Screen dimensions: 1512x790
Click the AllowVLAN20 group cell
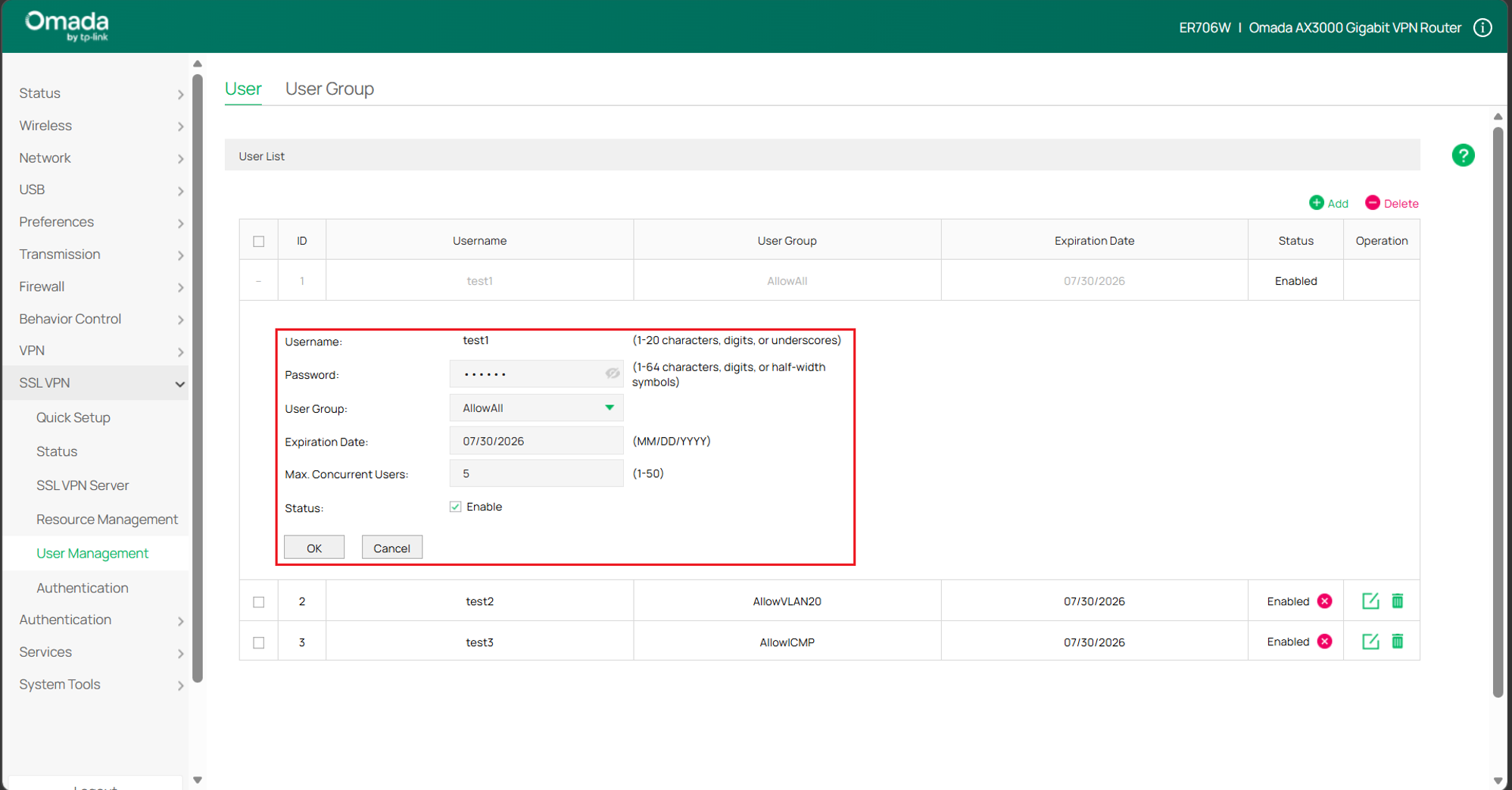pos(787,601)
